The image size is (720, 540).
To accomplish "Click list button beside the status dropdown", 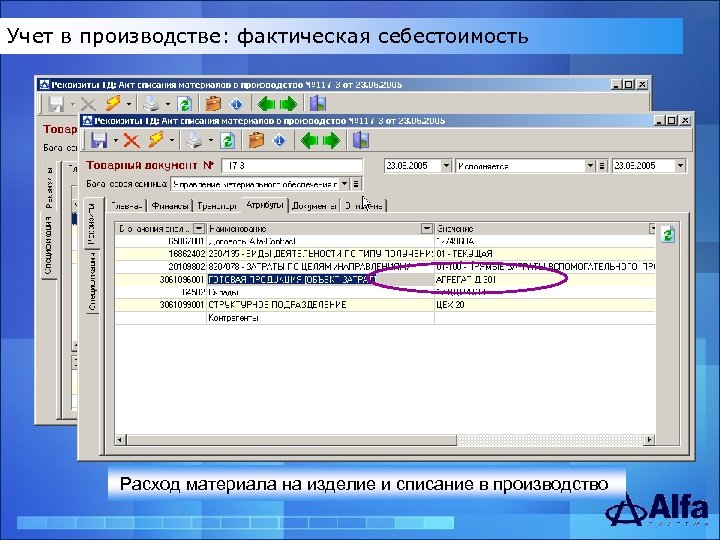I will pyautogui.click(x=602, y=166).
